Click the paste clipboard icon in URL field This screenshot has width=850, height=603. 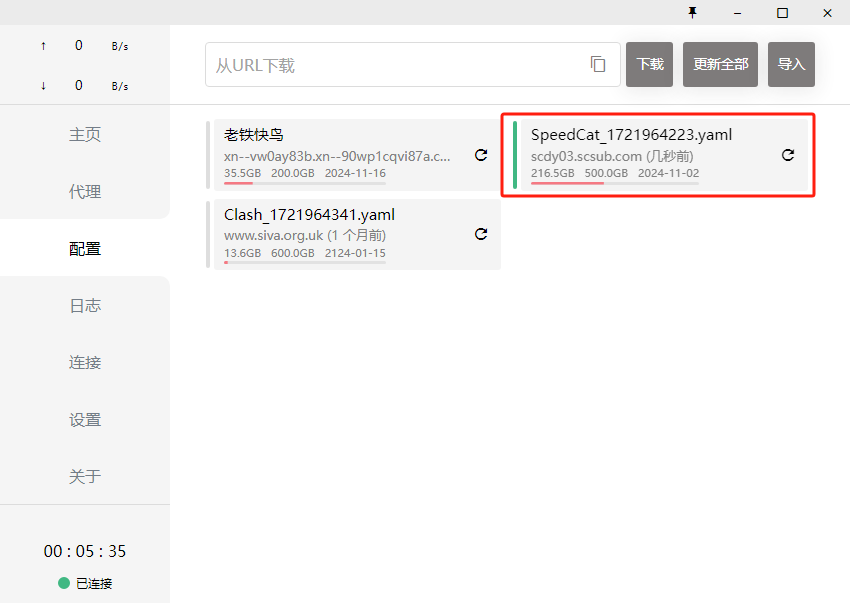[598, 64]
